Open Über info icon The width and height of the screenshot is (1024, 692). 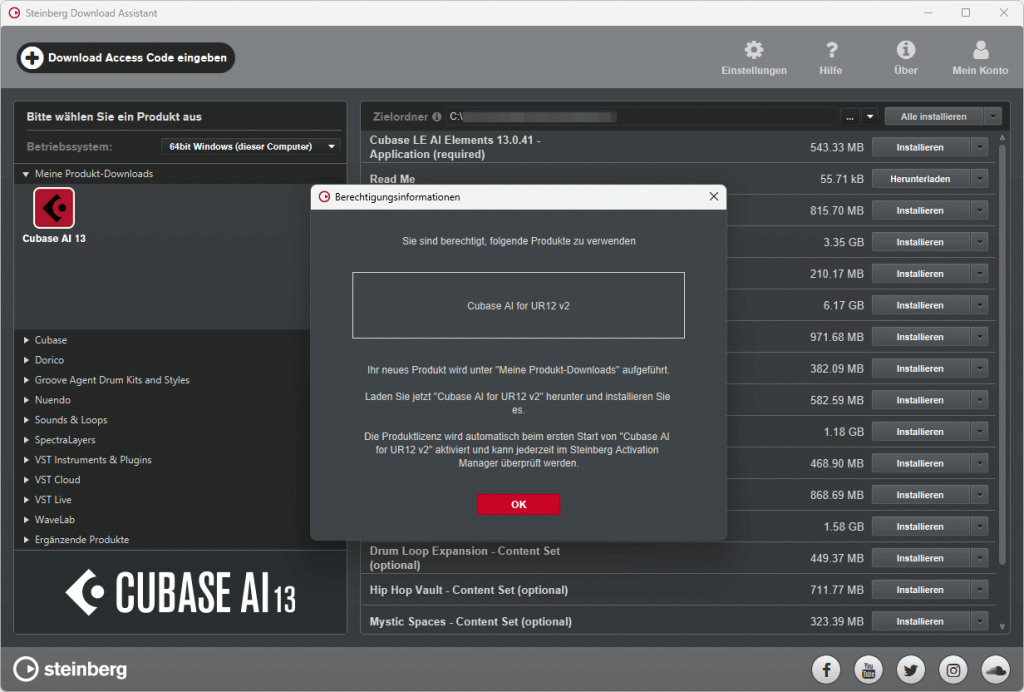pos(905,50)
